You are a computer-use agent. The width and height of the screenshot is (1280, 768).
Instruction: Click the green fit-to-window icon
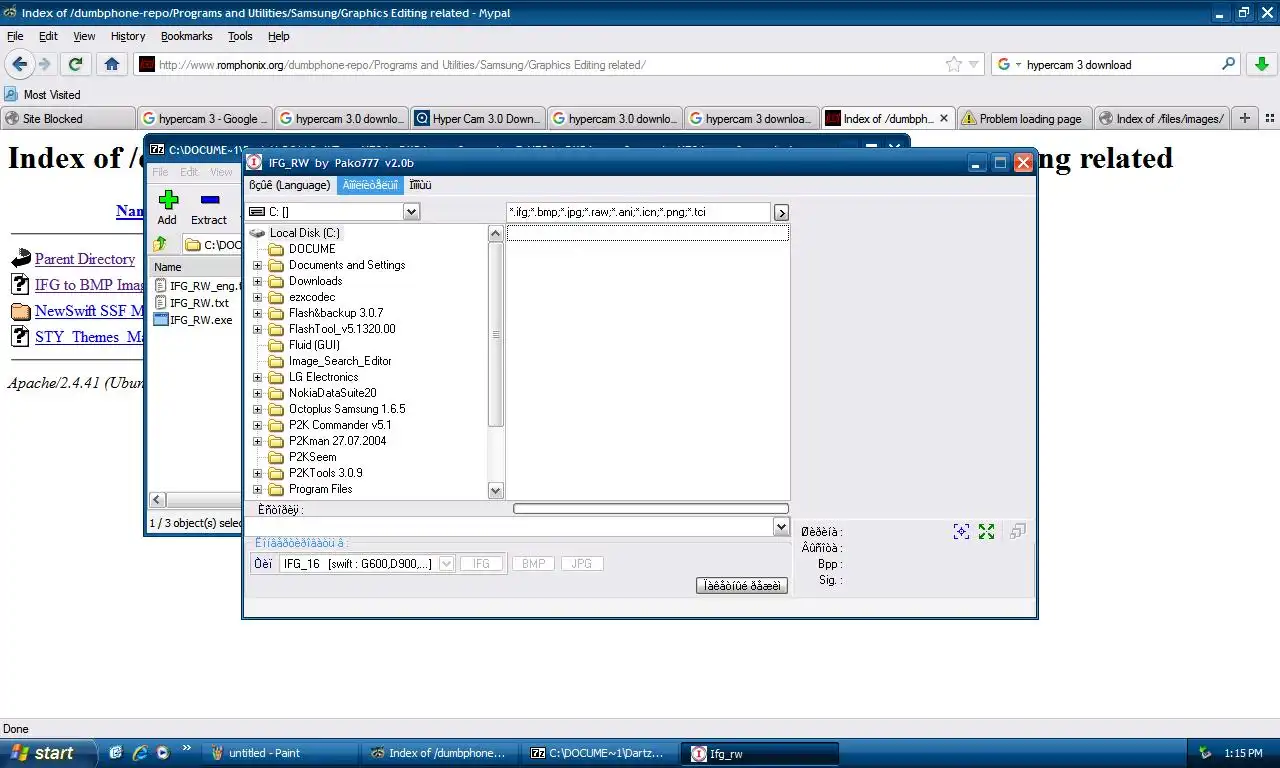[987, 532]
